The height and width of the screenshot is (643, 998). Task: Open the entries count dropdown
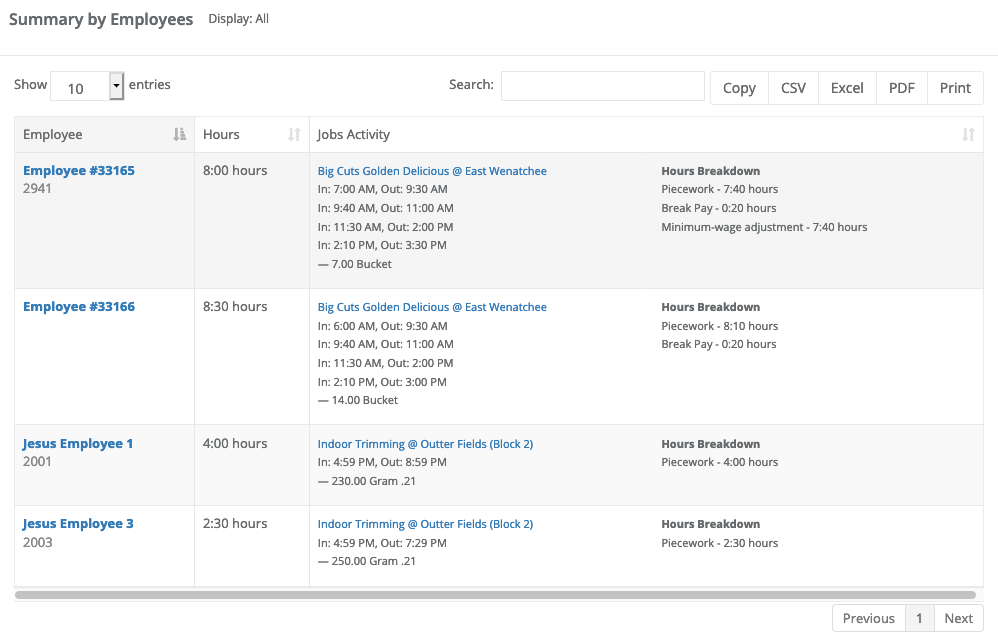click(87, 86)
